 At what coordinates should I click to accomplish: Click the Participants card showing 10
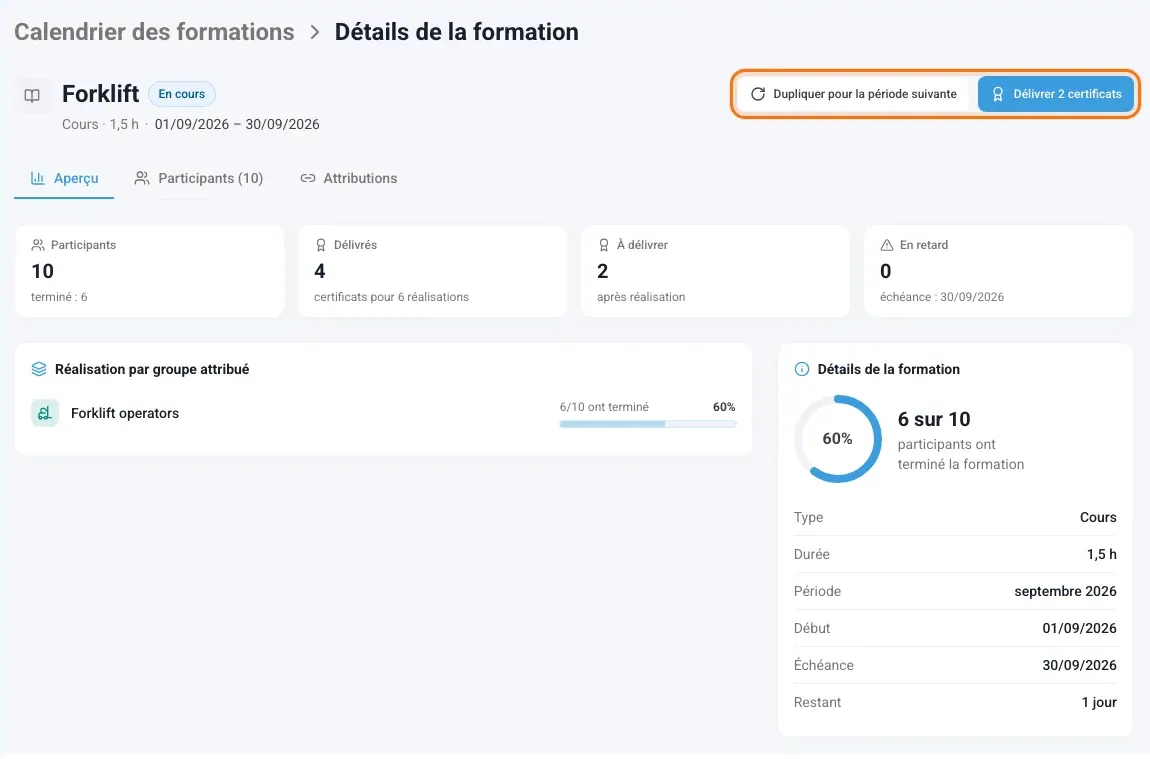click(x=150, y=271)
